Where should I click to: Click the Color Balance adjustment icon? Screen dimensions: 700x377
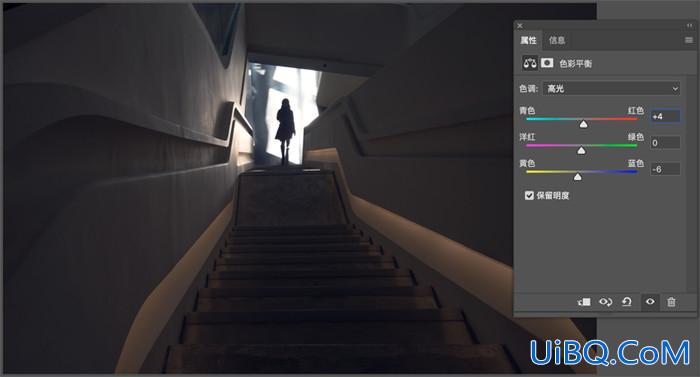[530, 63]
